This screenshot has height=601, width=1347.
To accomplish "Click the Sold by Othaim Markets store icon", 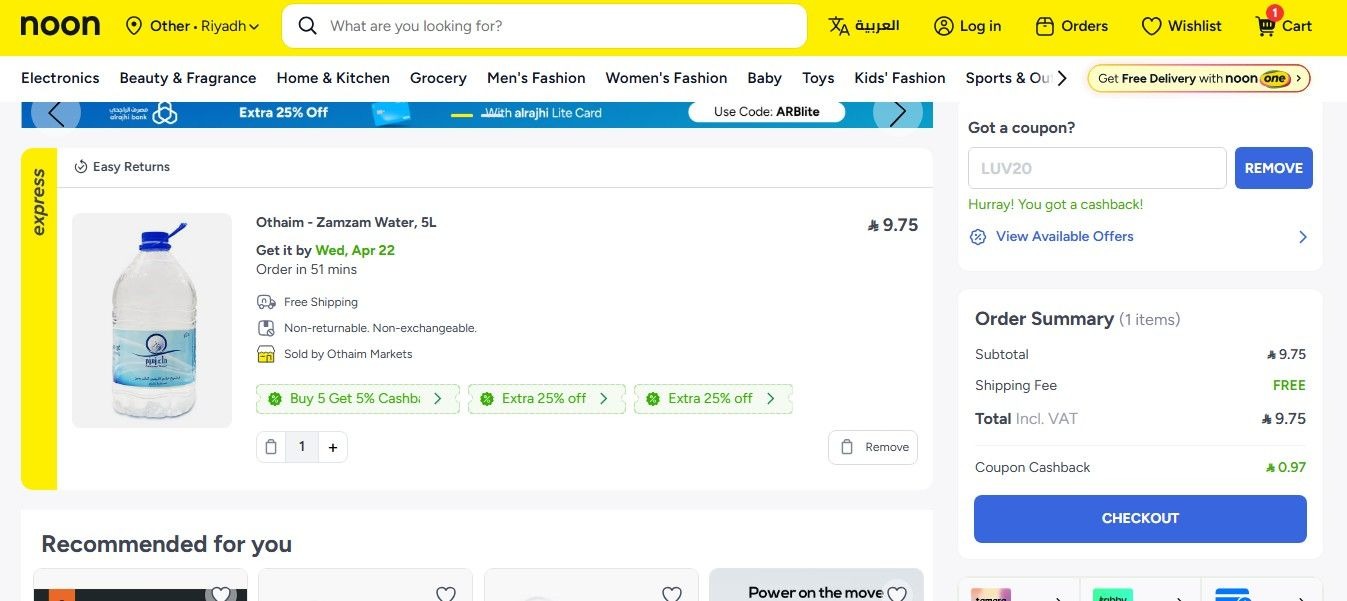I will tap(266, 354).
